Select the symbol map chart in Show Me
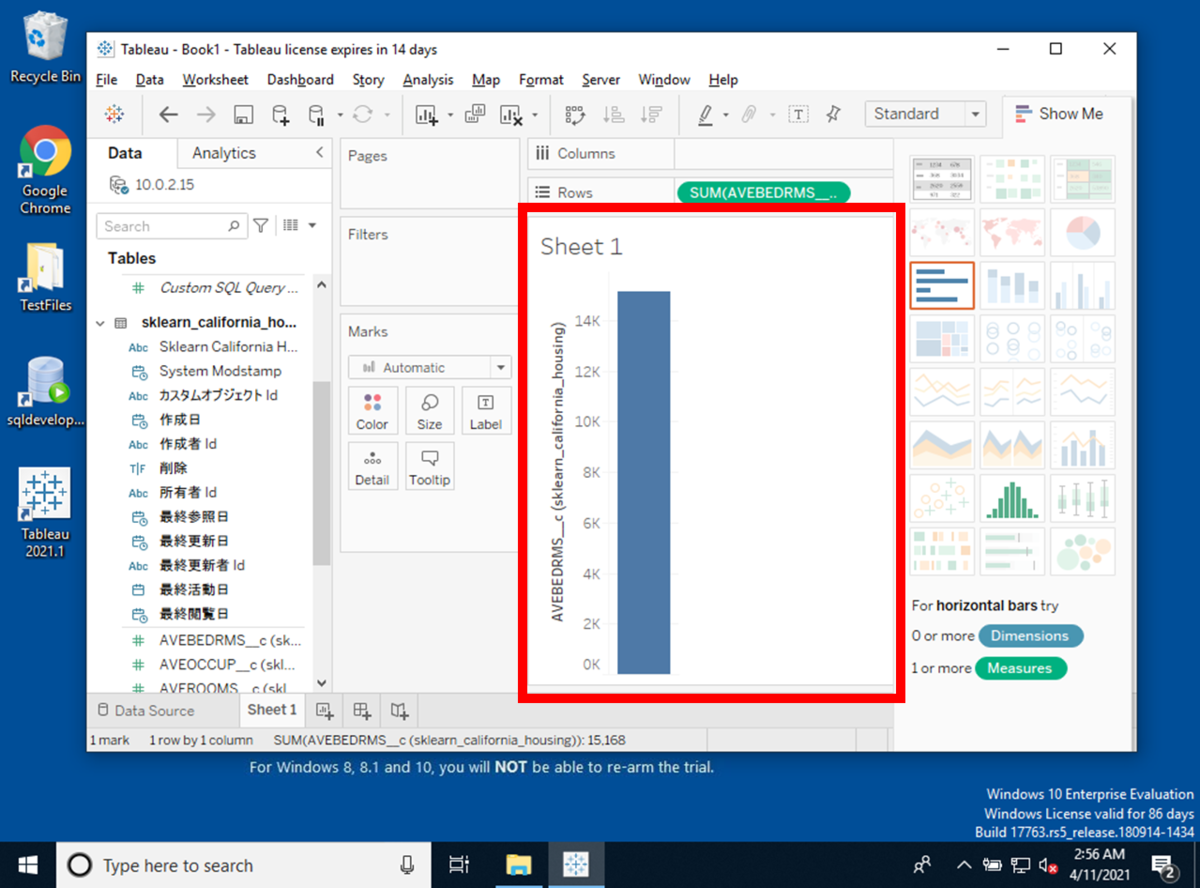Image resolution: width=1200 pixels, height=888 pixels. [x=942, y=233]
